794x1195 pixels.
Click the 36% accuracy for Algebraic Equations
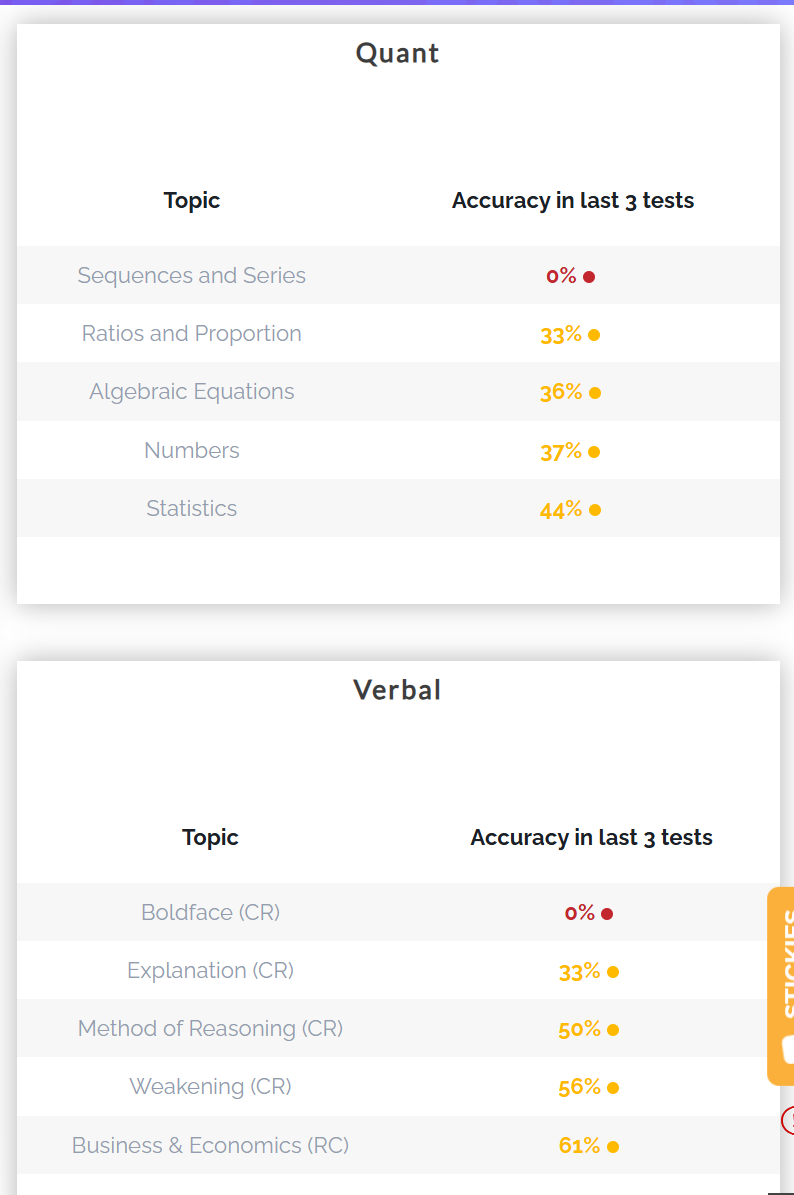[x=560, y=392]
